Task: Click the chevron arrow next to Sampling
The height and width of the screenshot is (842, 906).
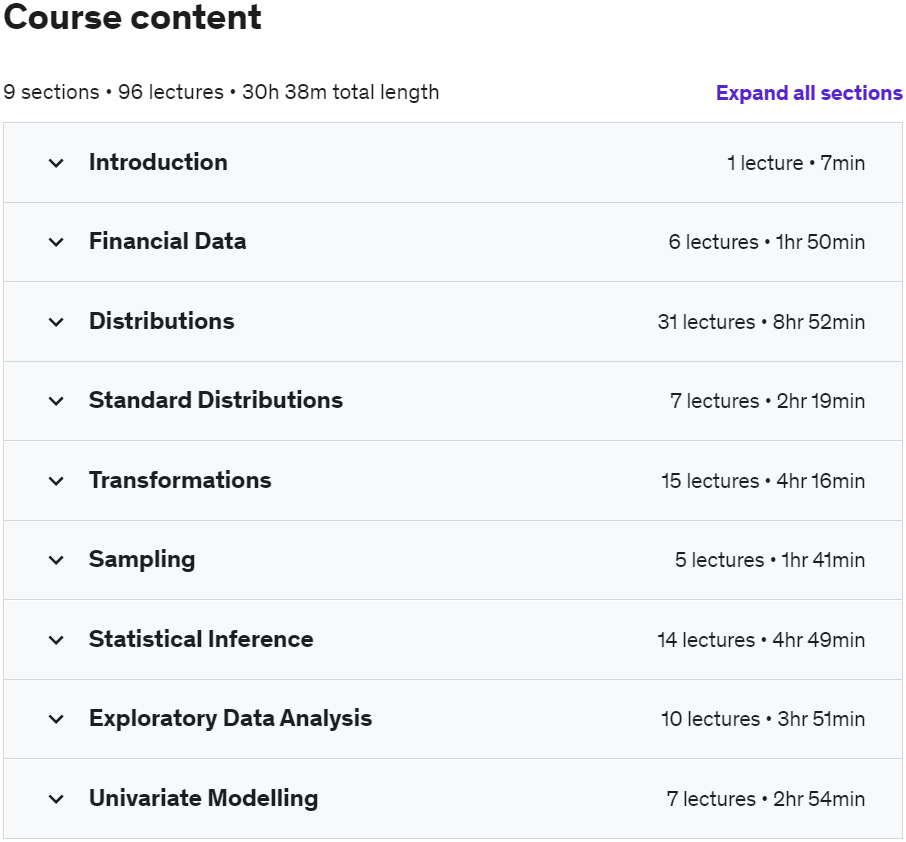Action: pos(56,560)
